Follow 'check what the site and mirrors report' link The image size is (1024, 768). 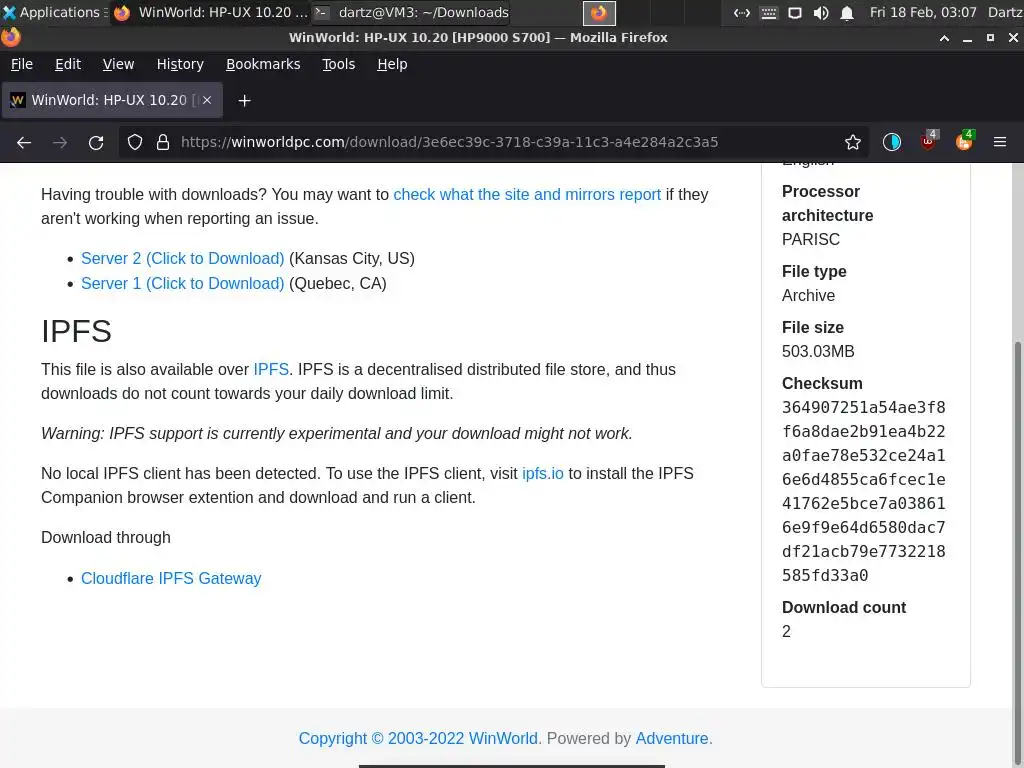[527, 195]
